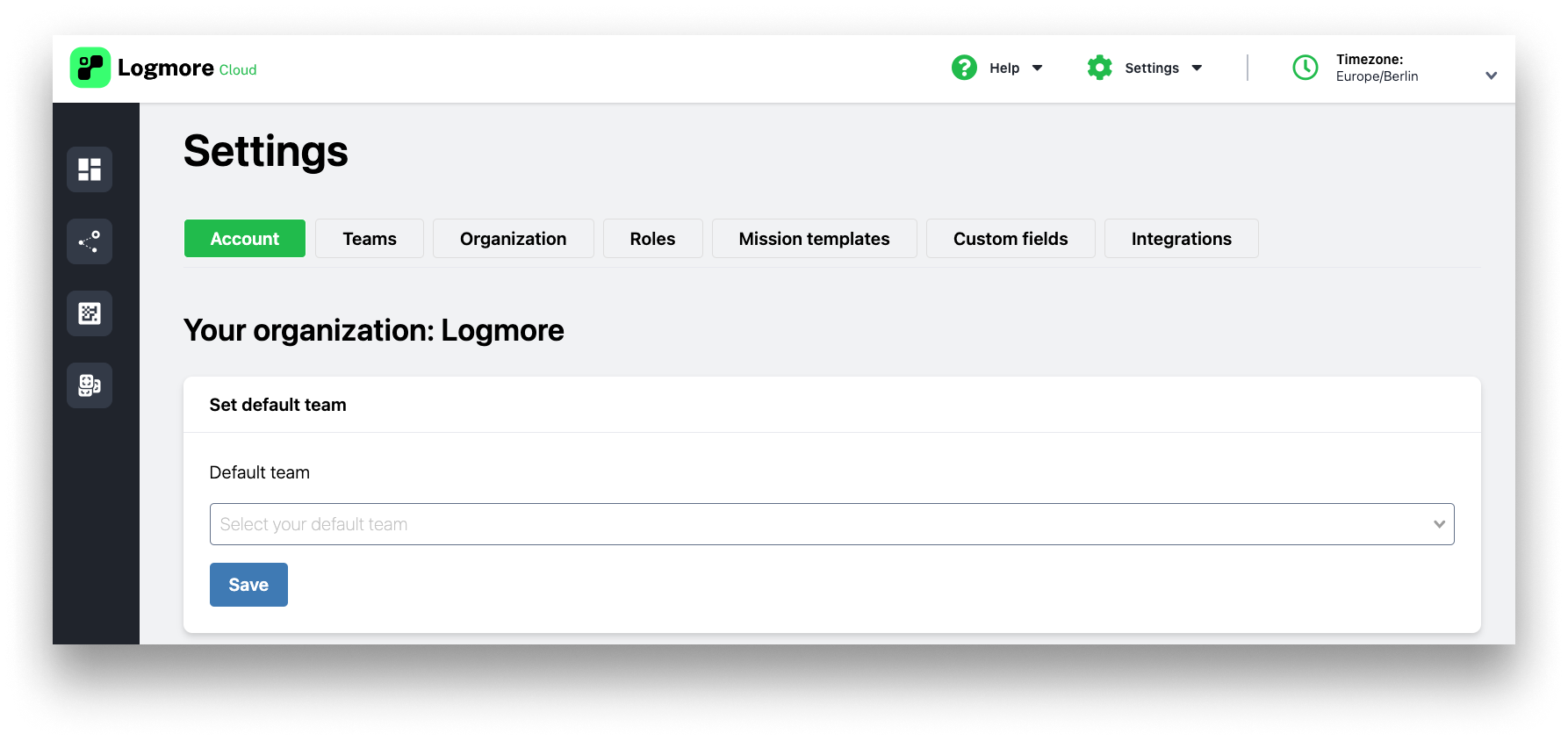Screen dimensions: 1568x741
Task: Open the QR code icon in sidebar
Action: click(90, 313)
